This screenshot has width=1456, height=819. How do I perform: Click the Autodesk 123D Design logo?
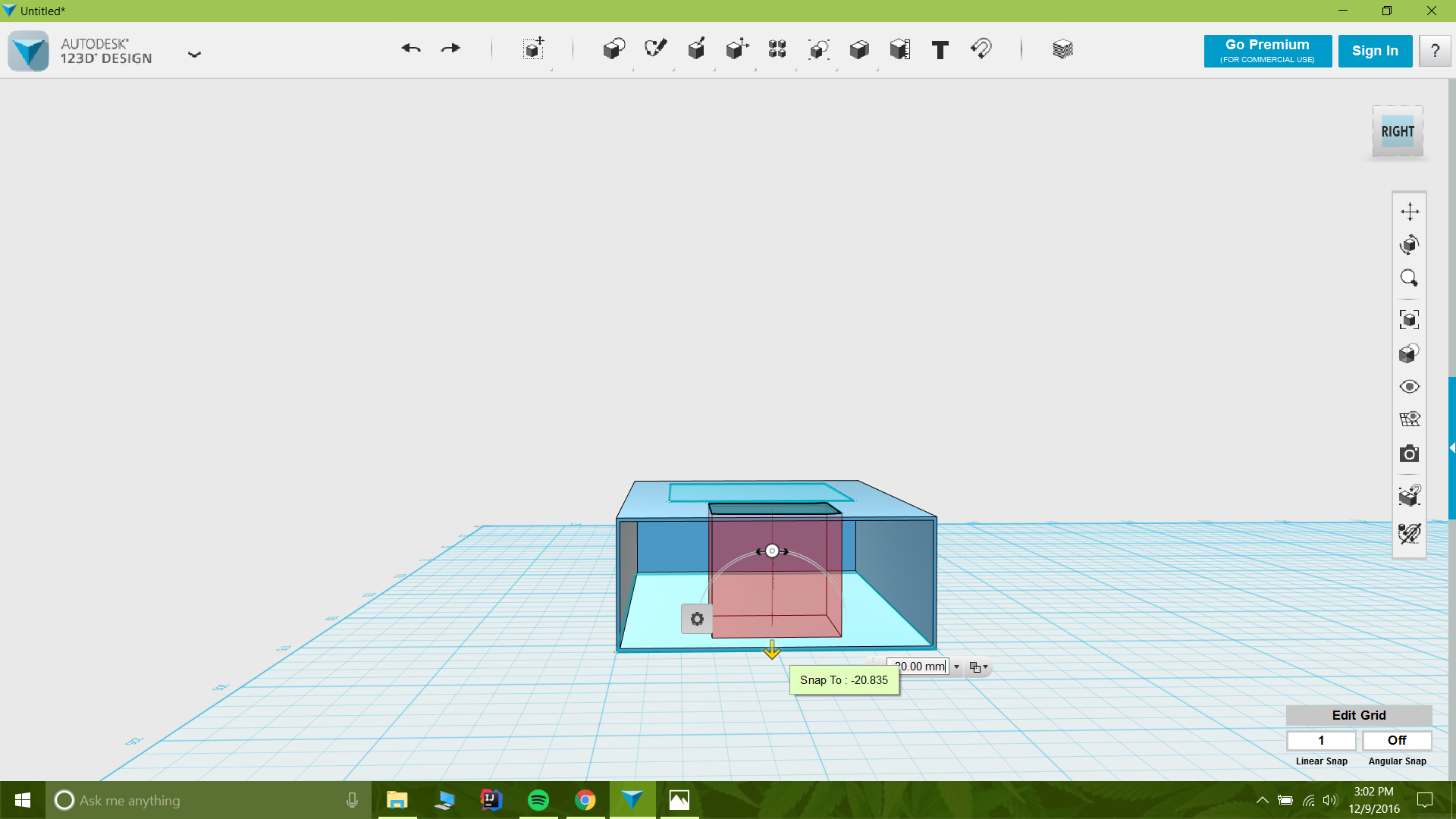(29, 52)
